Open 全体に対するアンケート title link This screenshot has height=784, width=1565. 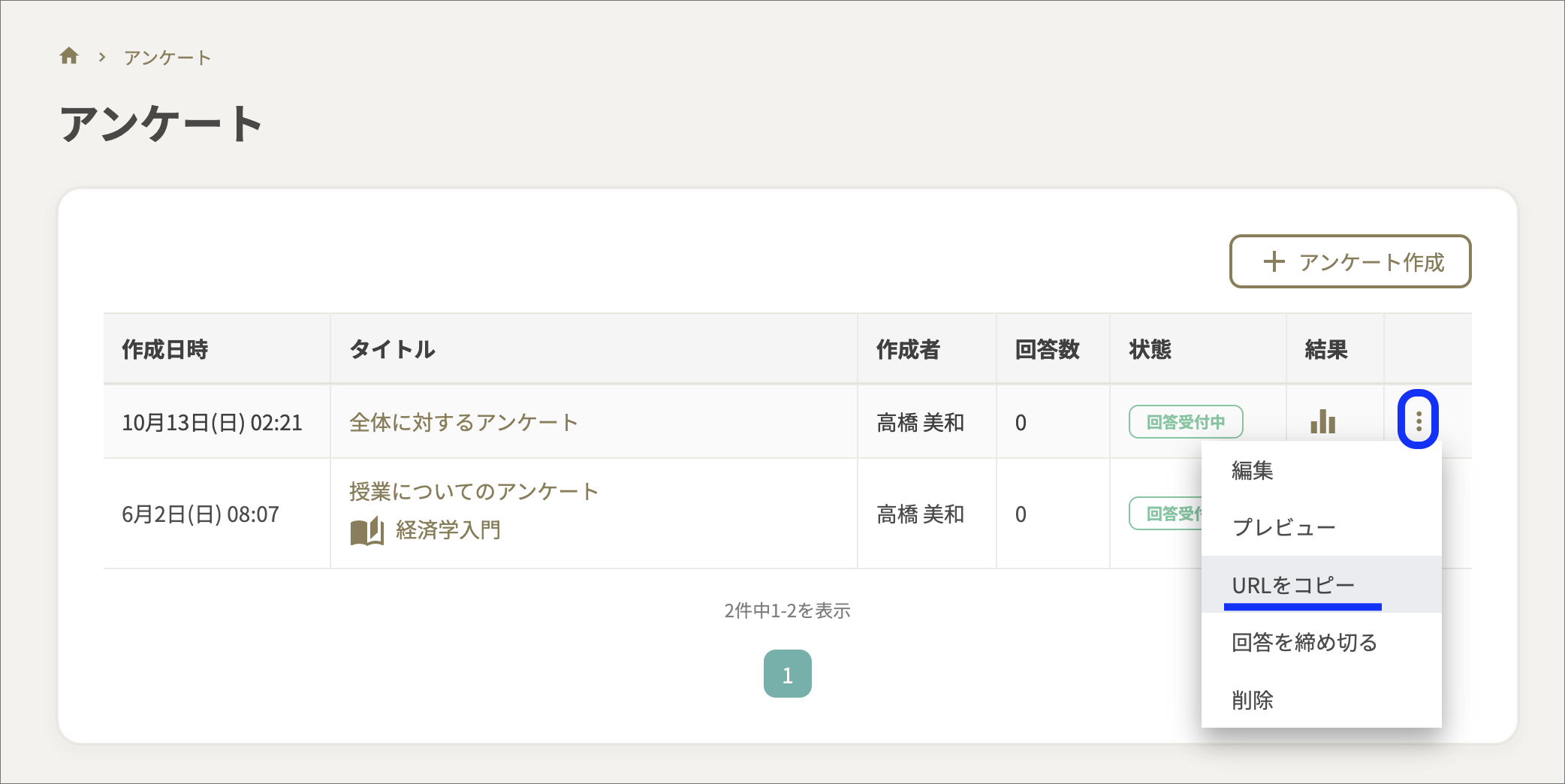(463, 422)
